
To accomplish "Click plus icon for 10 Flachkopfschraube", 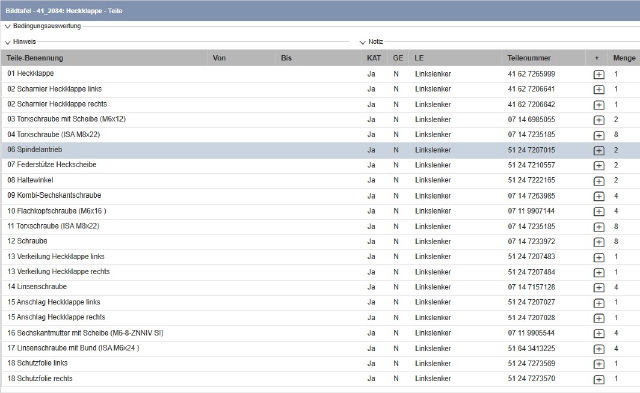I will (599, 211).
